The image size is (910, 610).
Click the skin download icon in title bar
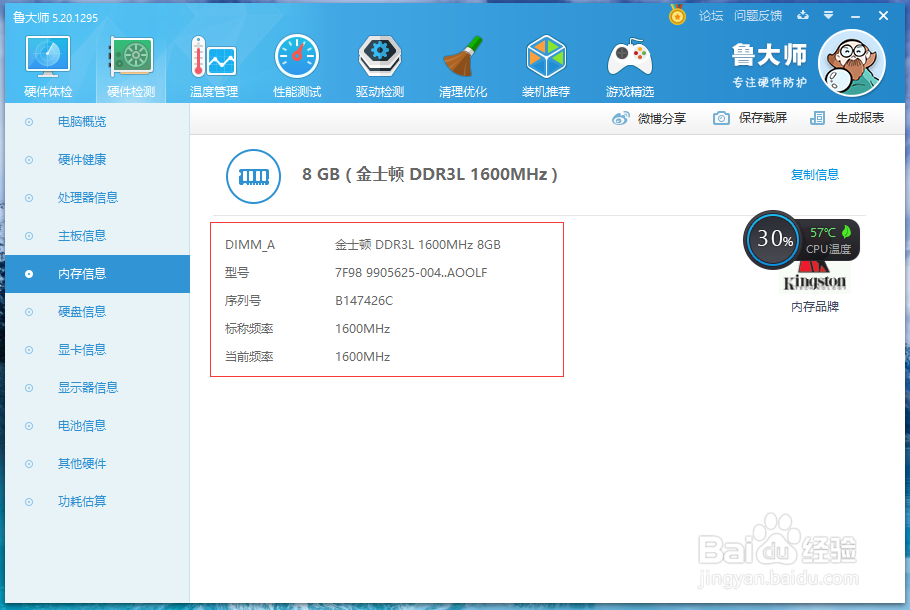click(x=803, y=15)
